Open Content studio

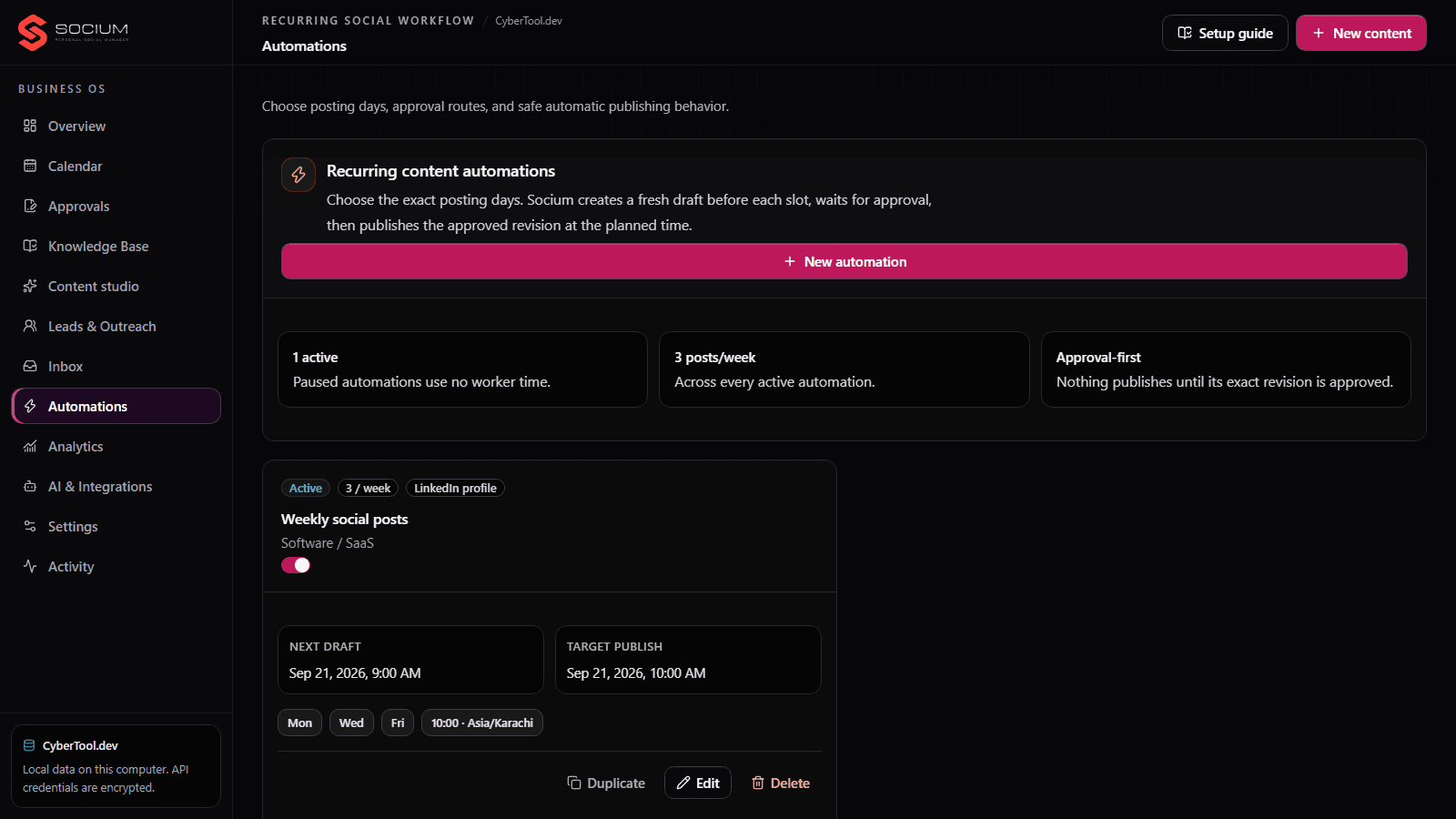116,286
